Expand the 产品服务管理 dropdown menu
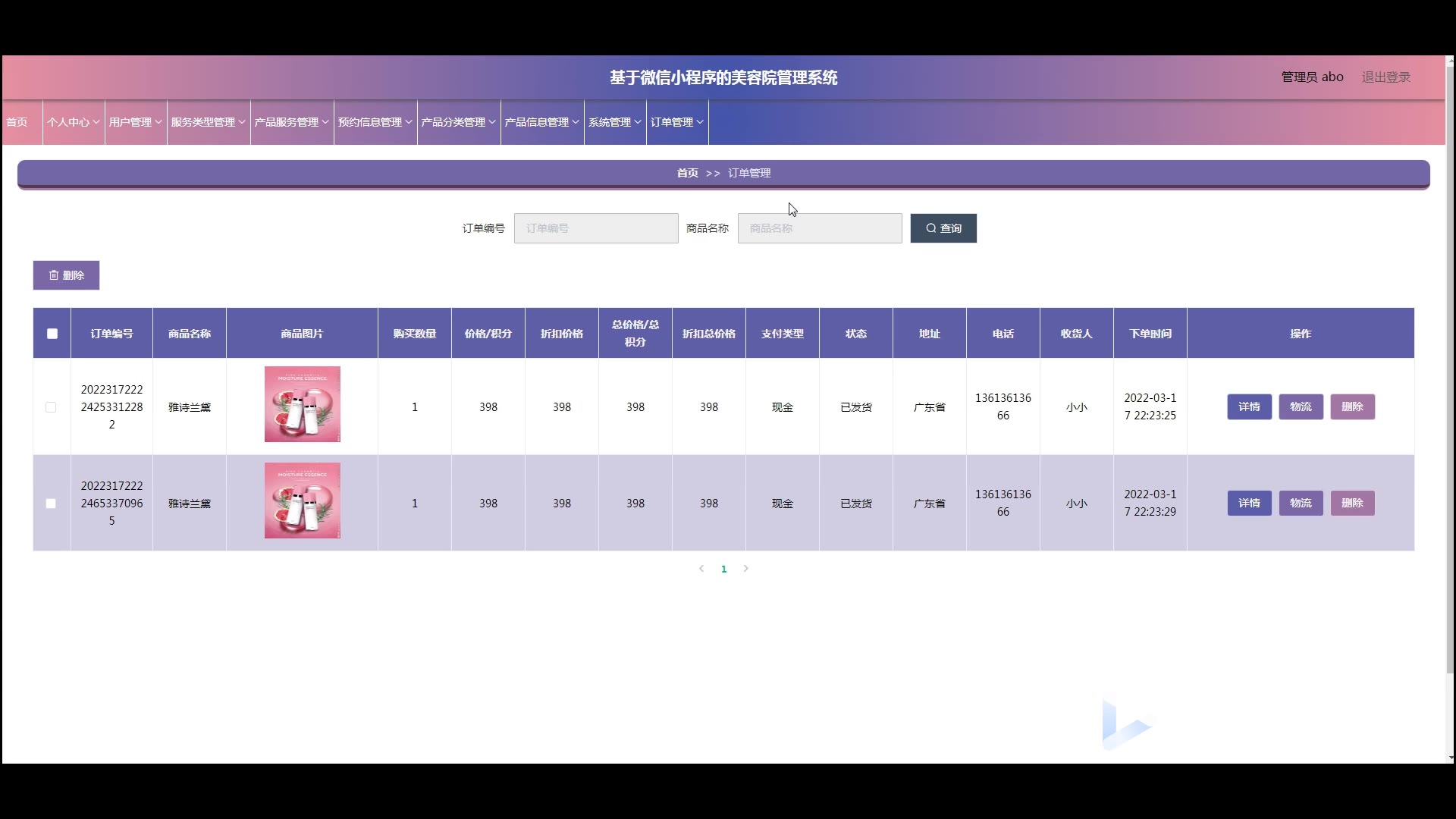 tap(291, 122)
